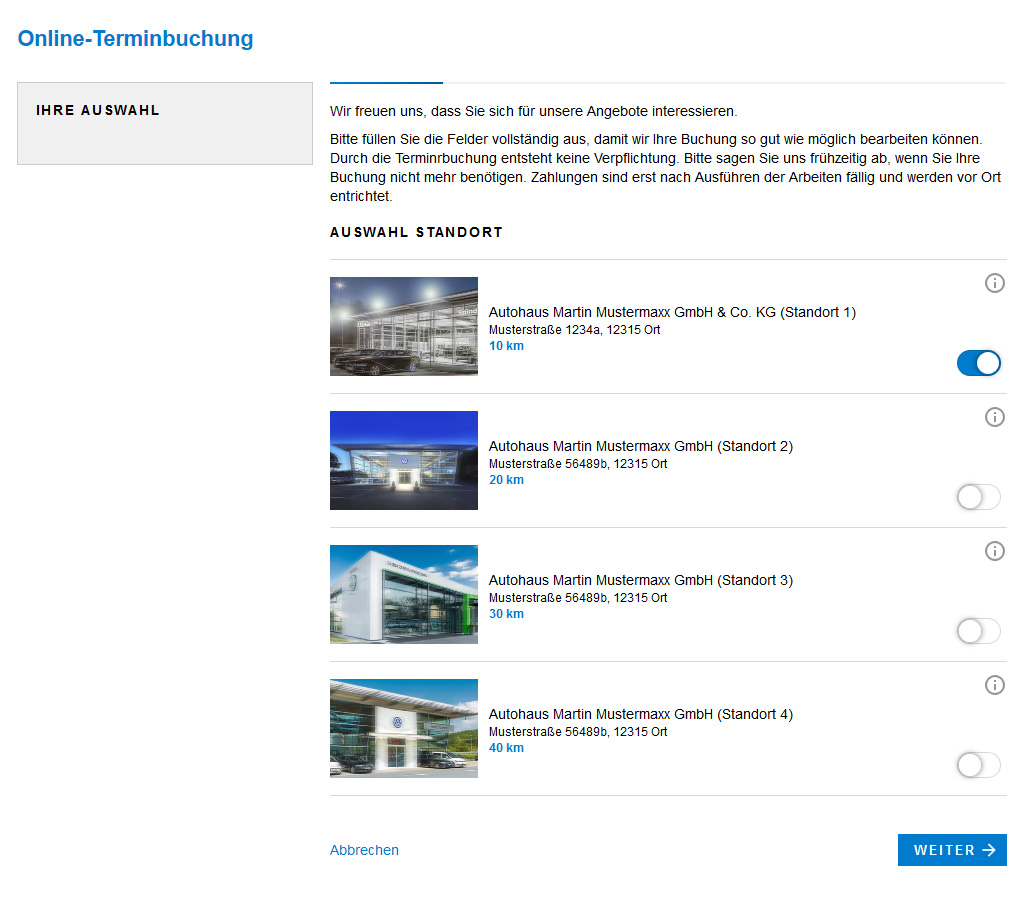The width and height of the screenshot is (1024, 898).
Task: Open info icon for Standort 3
Action: [994, 551]
